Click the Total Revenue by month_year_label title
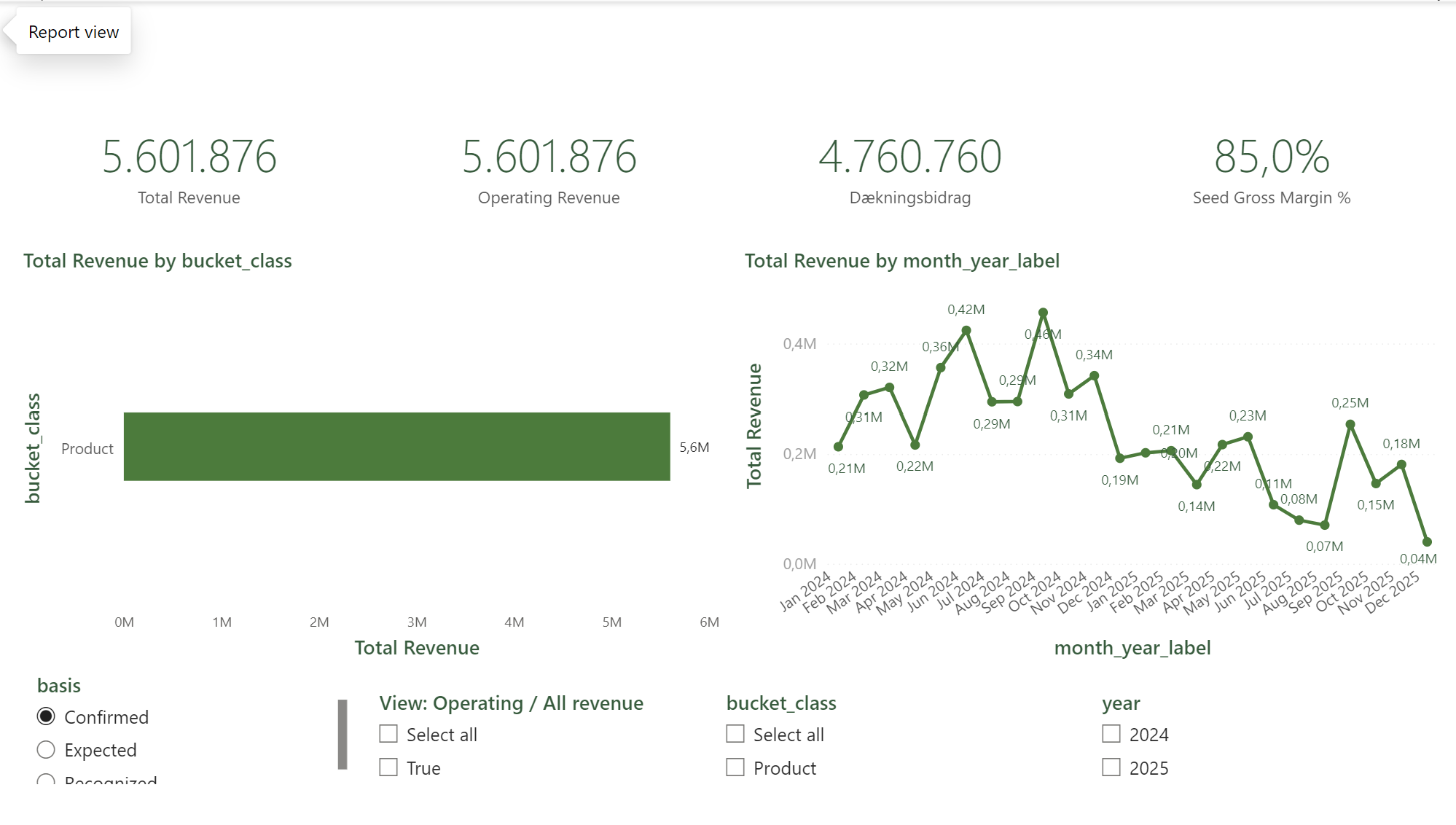 (x=902, y=261)
